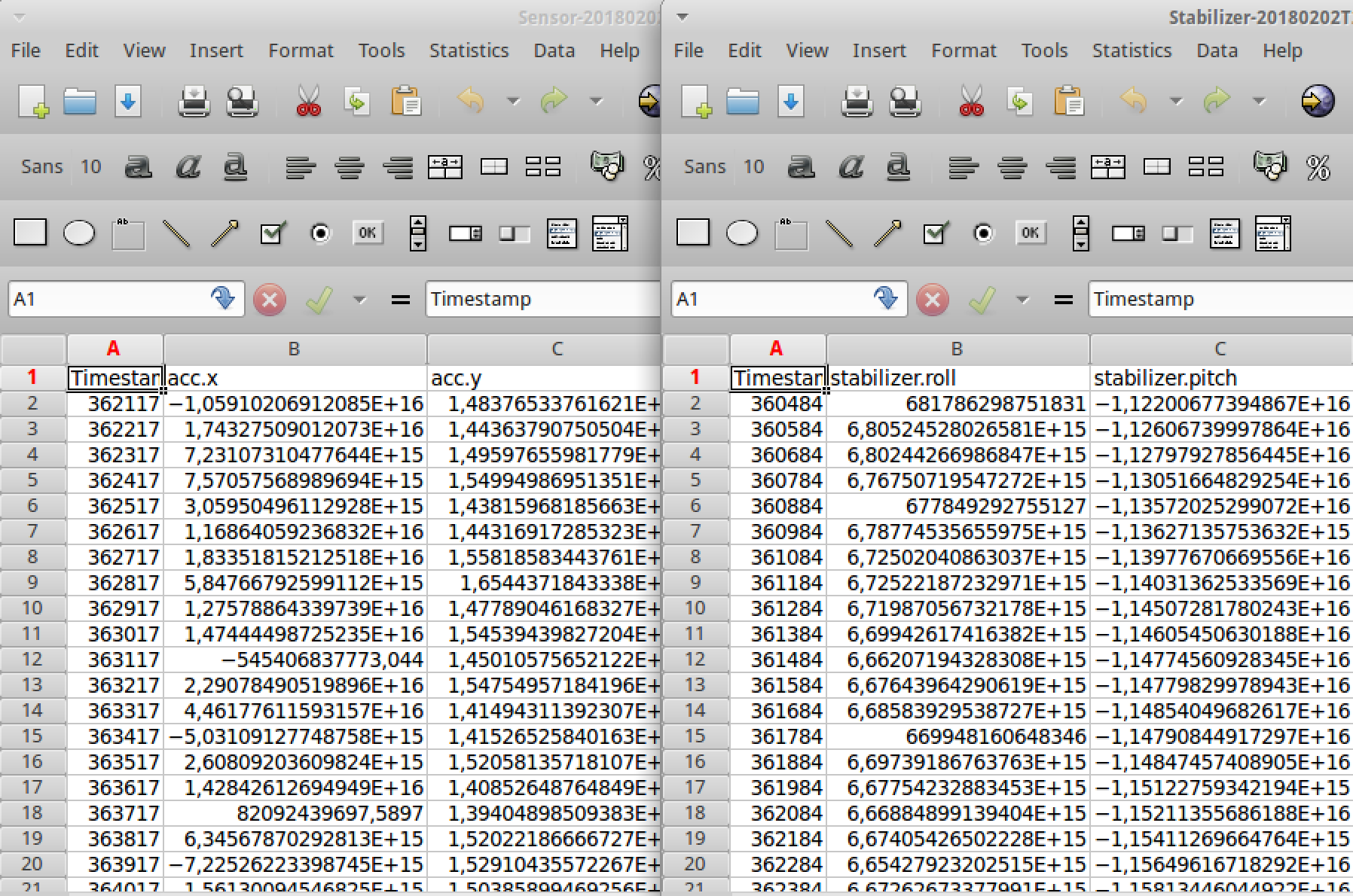
Task: Click the save icon in Stabilizer window
Action: 790,101
